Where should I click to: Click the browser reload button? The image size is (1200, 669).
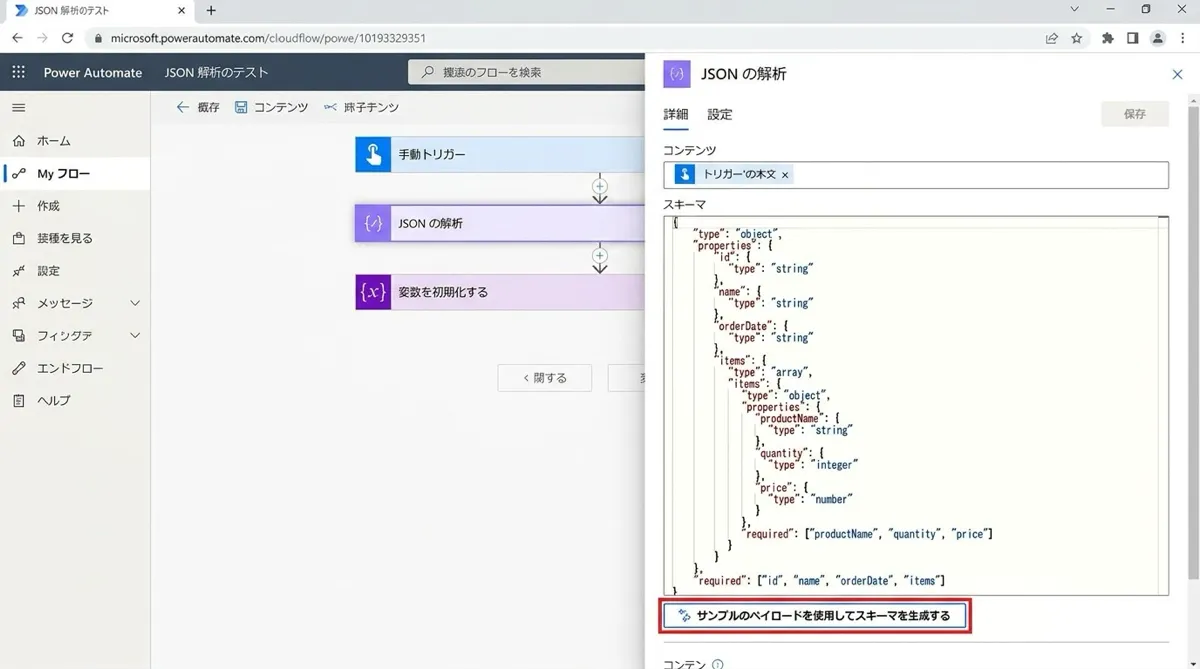[67, 38]
